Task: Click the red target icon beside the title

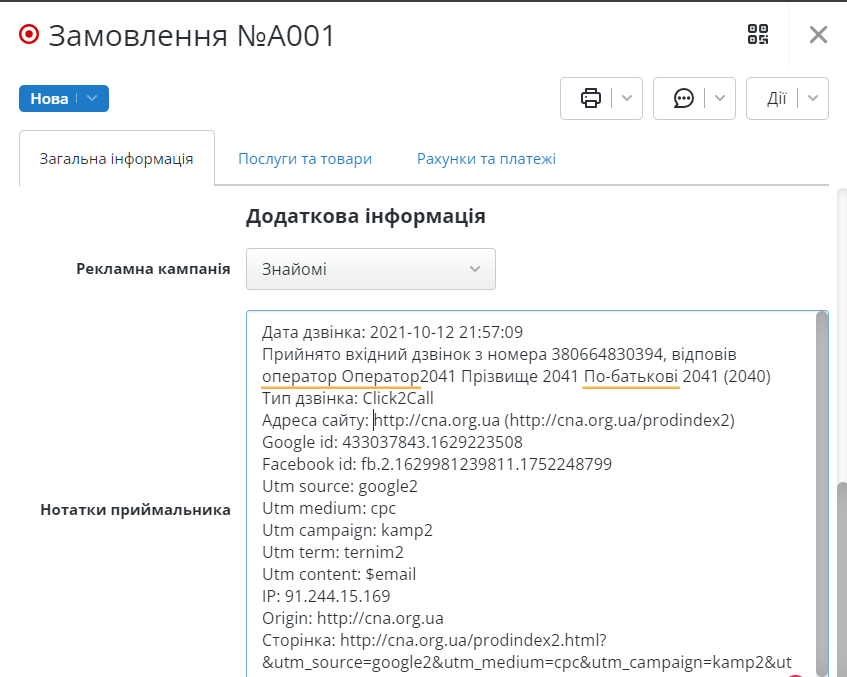Action: (x=29, y=35)
